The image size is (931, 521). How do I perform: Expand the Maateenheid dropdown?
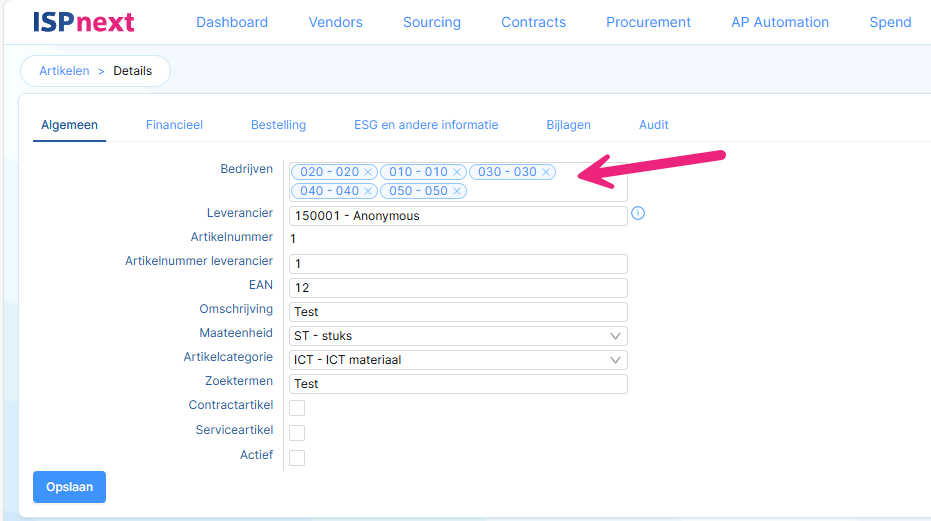point(458,336)
